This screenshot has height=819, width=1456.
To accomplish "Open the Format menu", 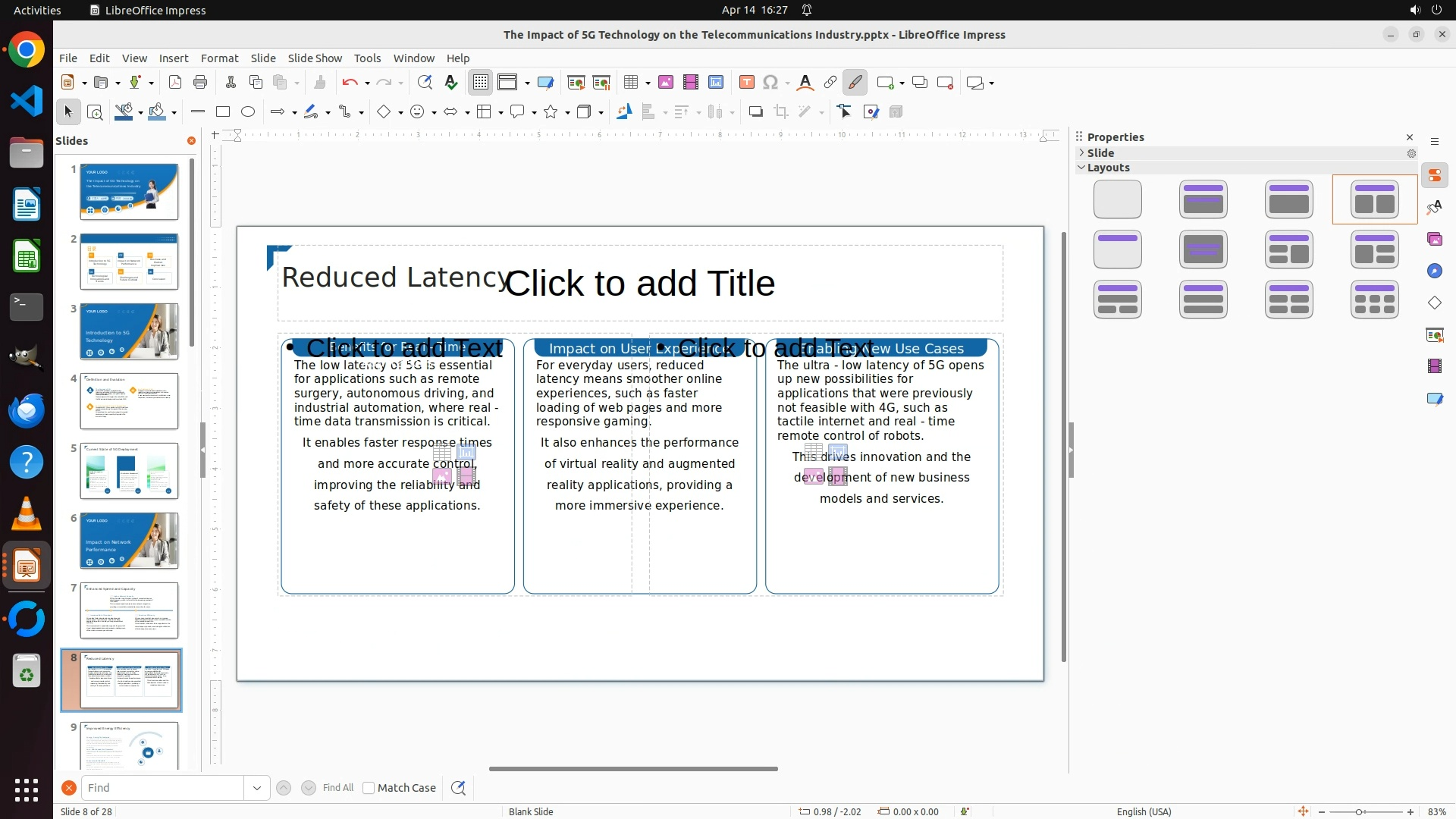I will pos(219,58).
